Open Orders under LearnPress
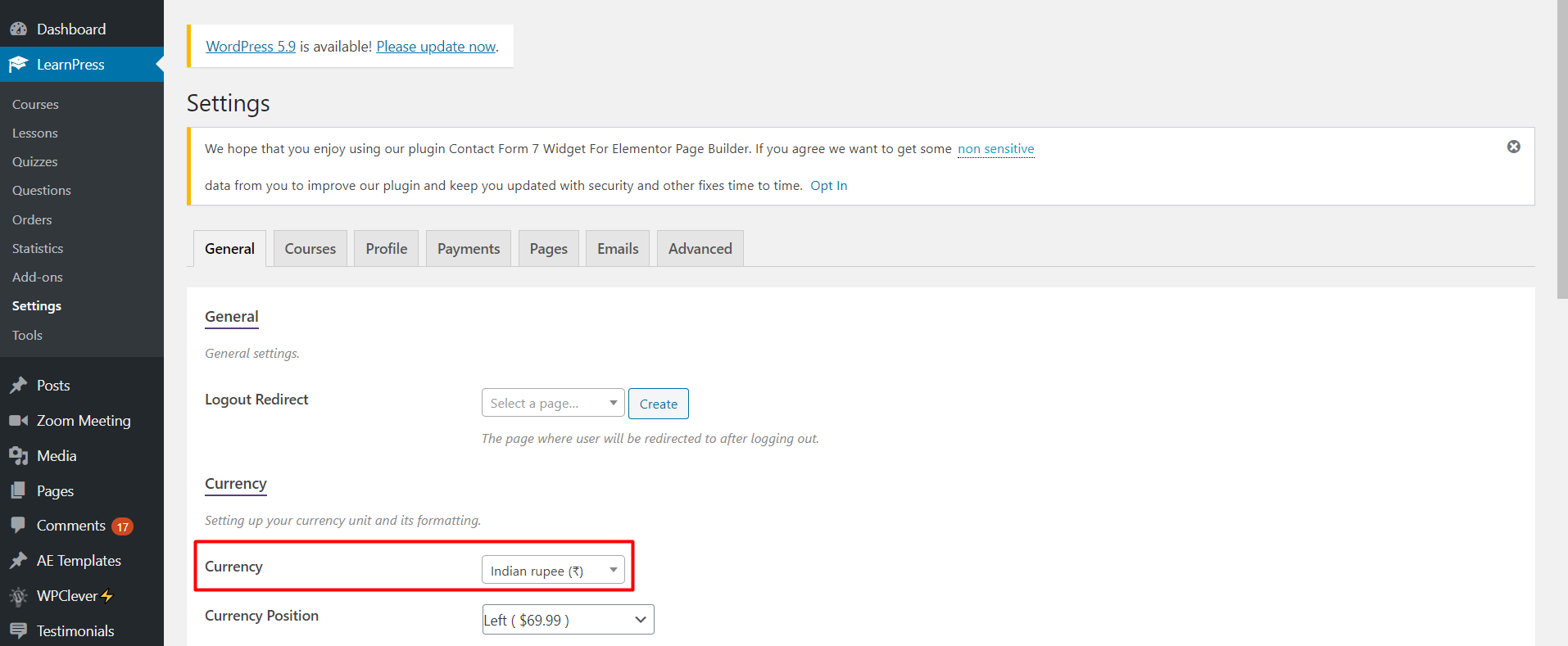1568x646 pixels. pos(32,220)
